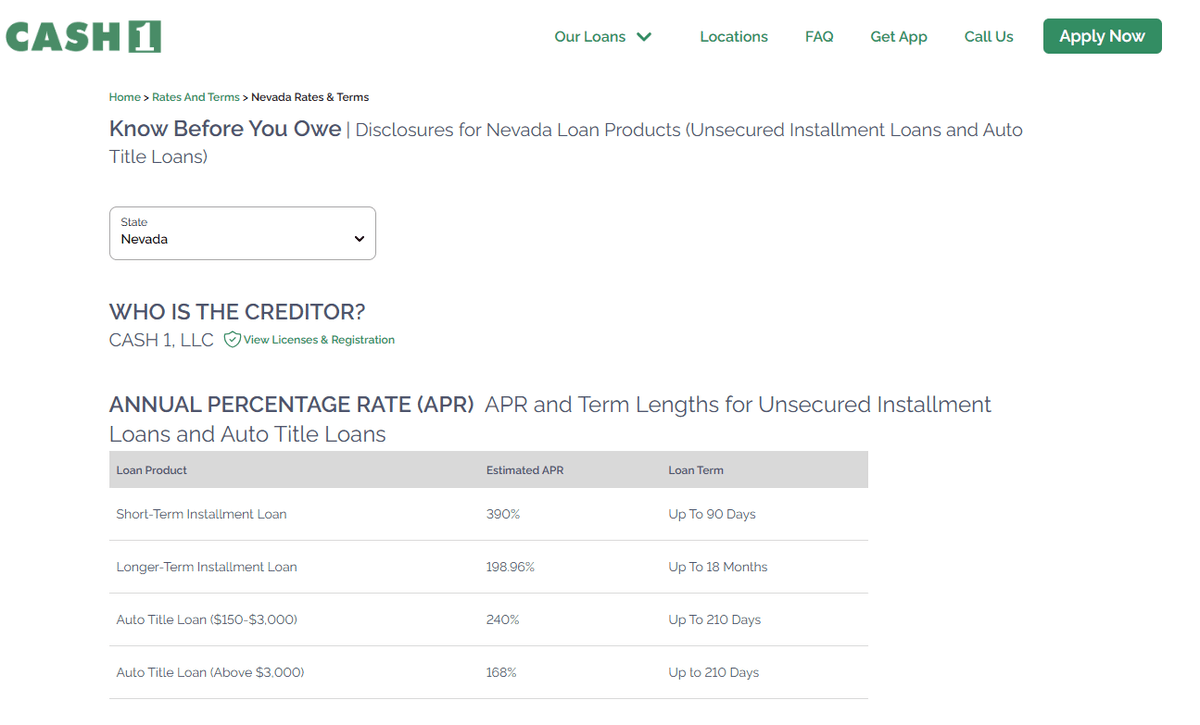Open the Our Loans menu
The width and height of the screenshot is (1200, 725).
(603, 37)
